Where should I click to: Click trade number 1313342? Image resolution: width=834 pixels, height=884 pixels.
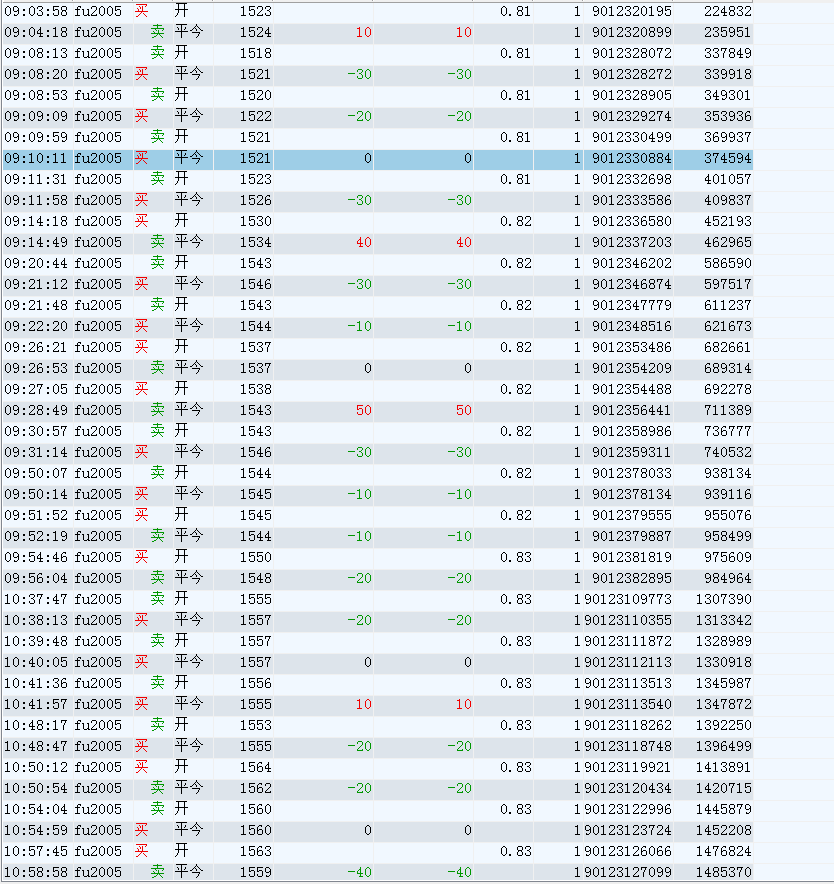(723, 620)
